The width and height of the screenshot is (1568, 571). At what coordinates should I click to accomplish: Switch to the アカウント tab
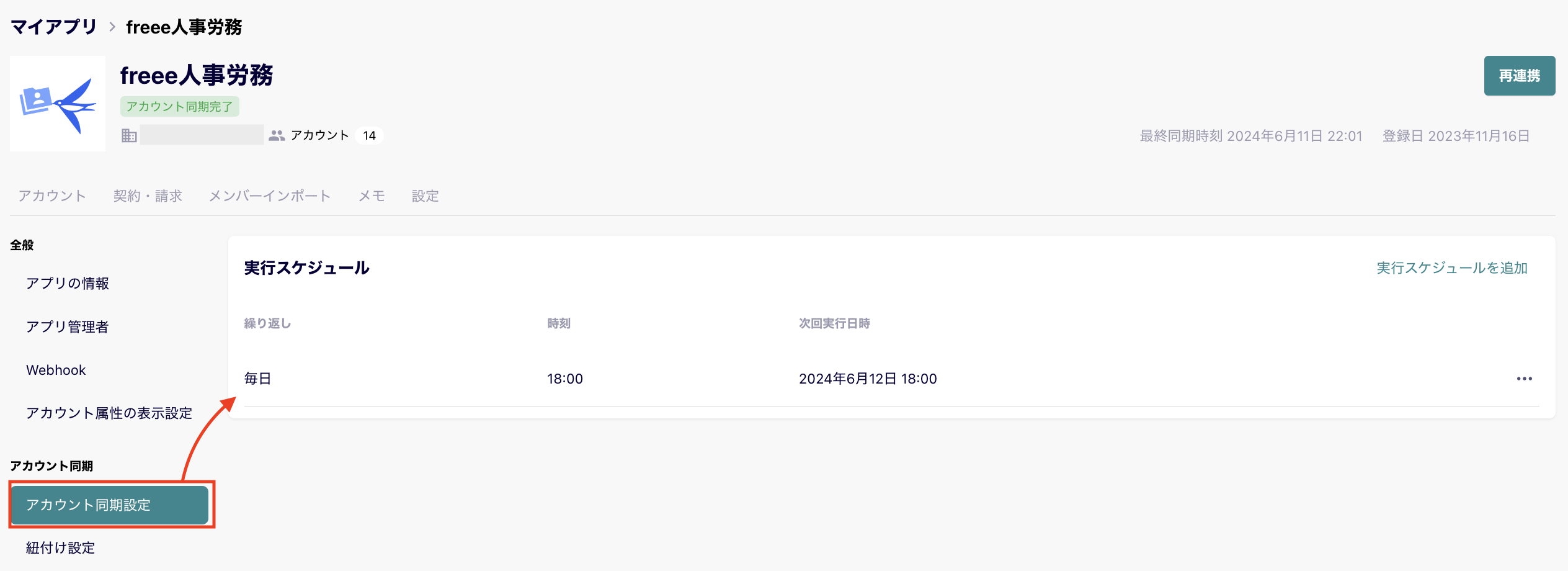[x=52, y=196]
